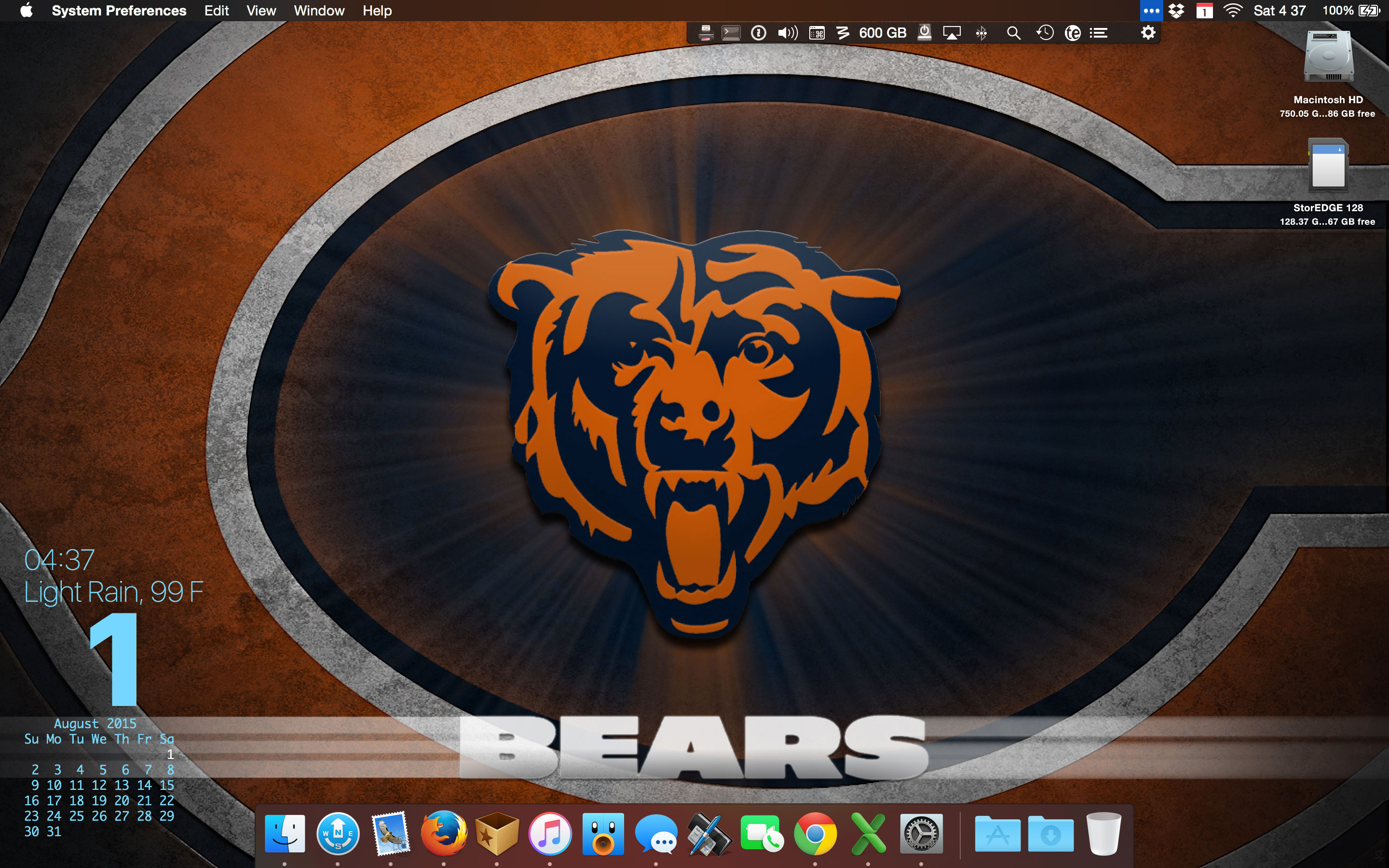Click the gear icon in Bartender bar

click(x=1148, y=33)
